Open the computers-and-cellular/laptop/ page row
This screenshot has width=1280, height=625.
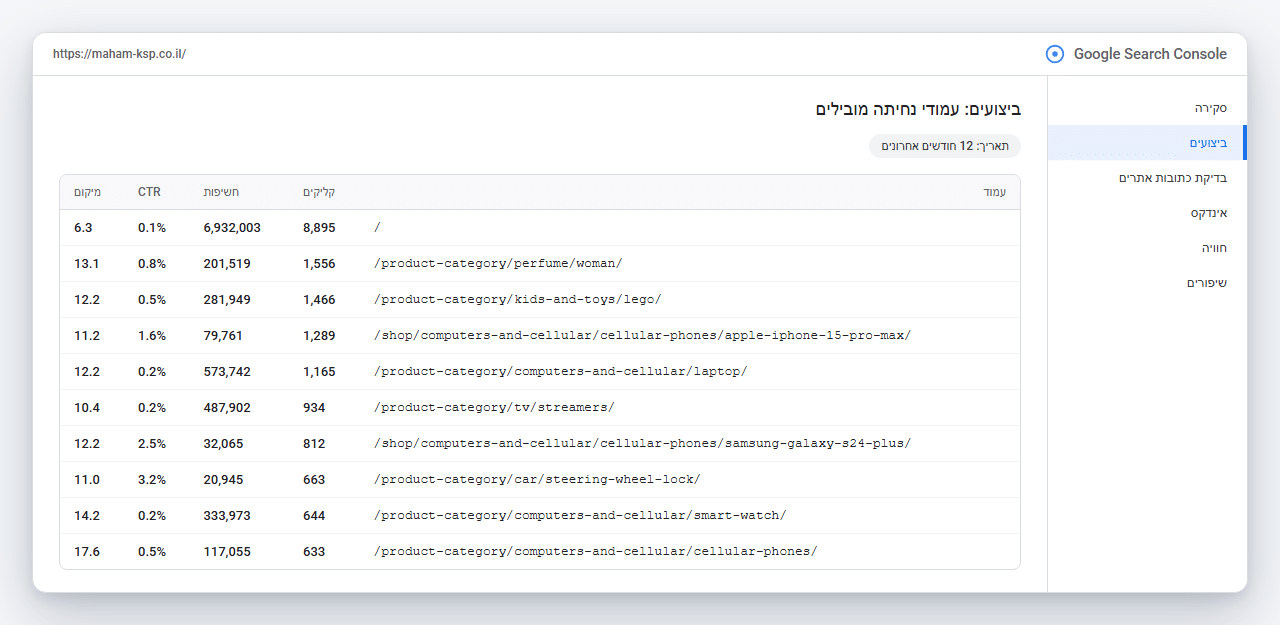tap(540, 372)
